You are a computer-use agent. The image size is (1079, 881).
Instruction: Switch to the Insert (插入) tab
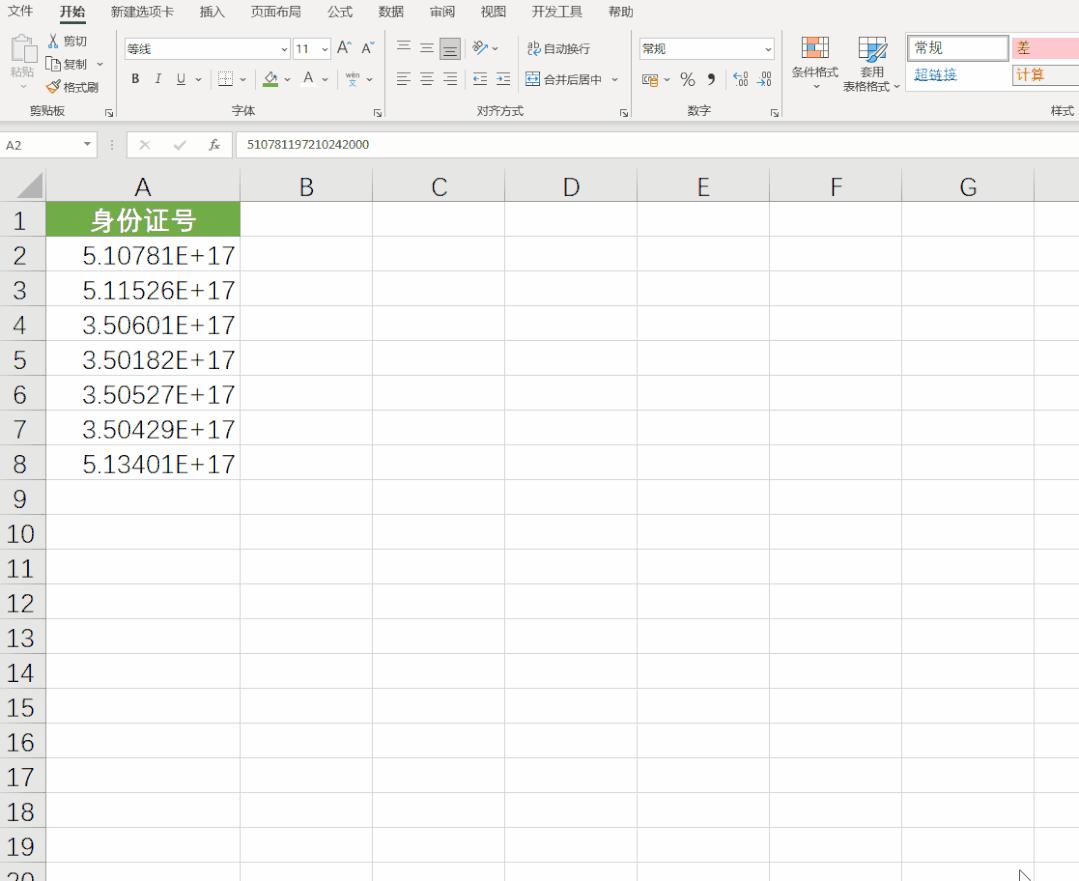(212, 12)
